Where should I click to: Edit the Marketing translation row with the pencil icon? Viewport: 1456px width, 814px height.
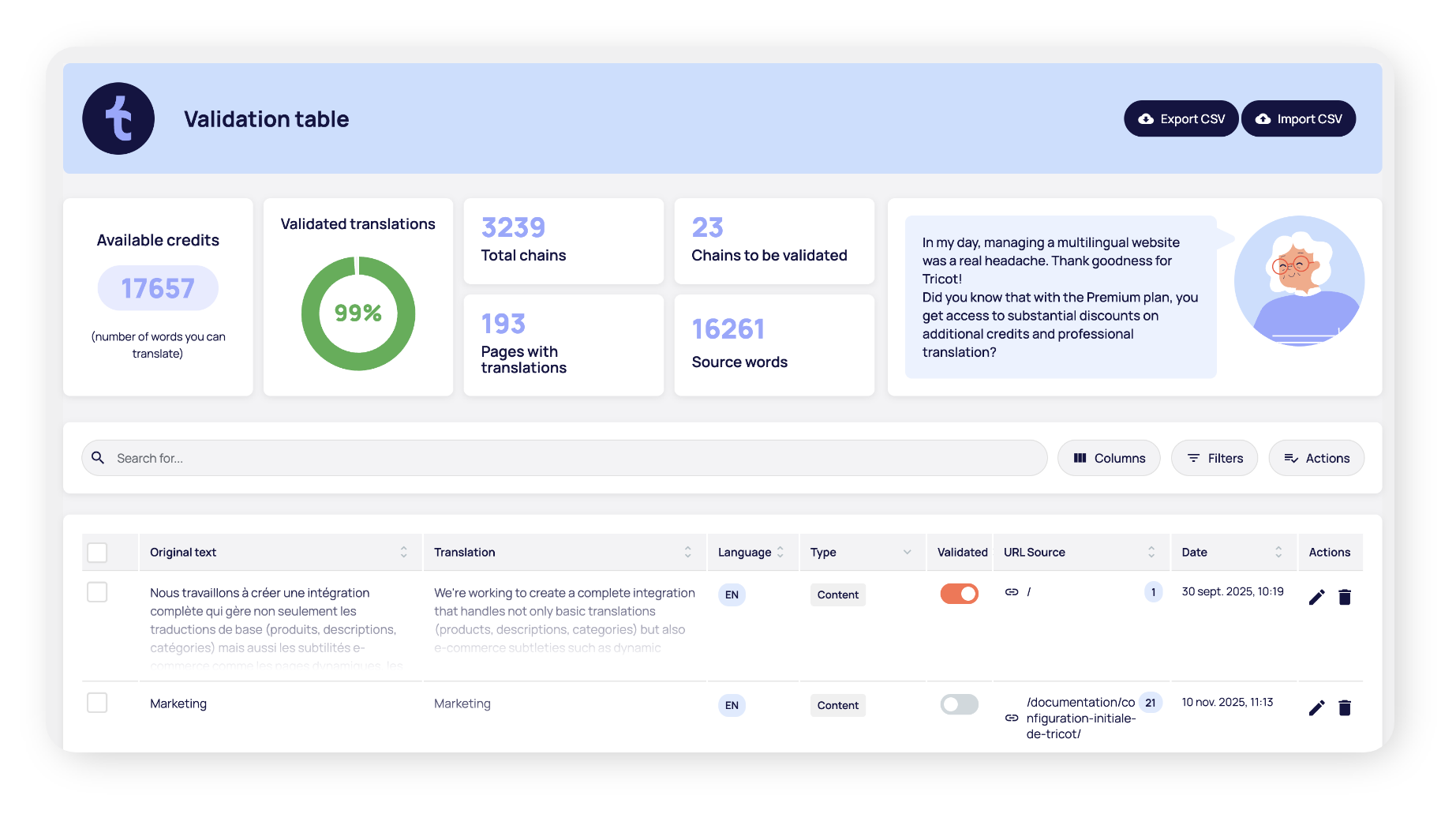1316,707
